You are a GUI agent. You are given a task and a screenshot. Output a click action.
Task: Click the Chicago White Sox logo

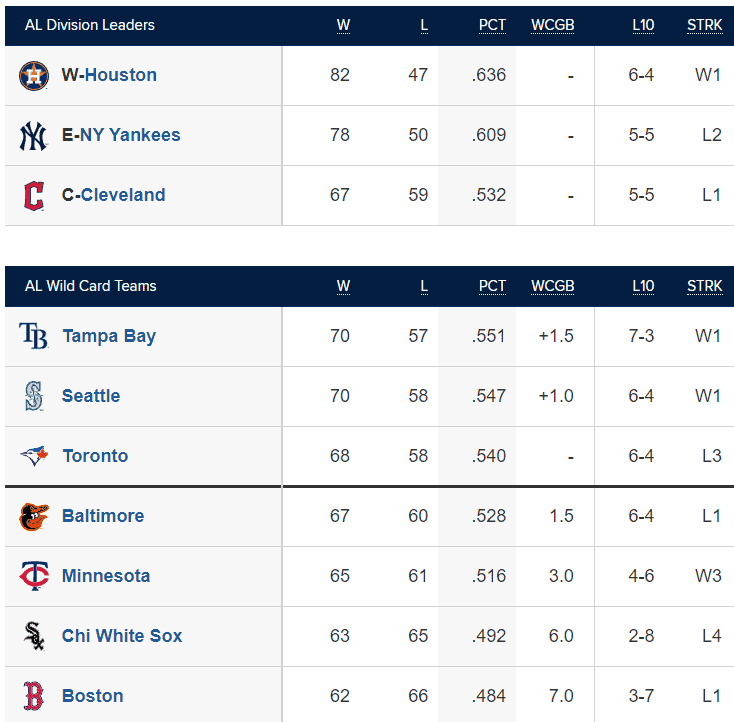click(34, 635)
